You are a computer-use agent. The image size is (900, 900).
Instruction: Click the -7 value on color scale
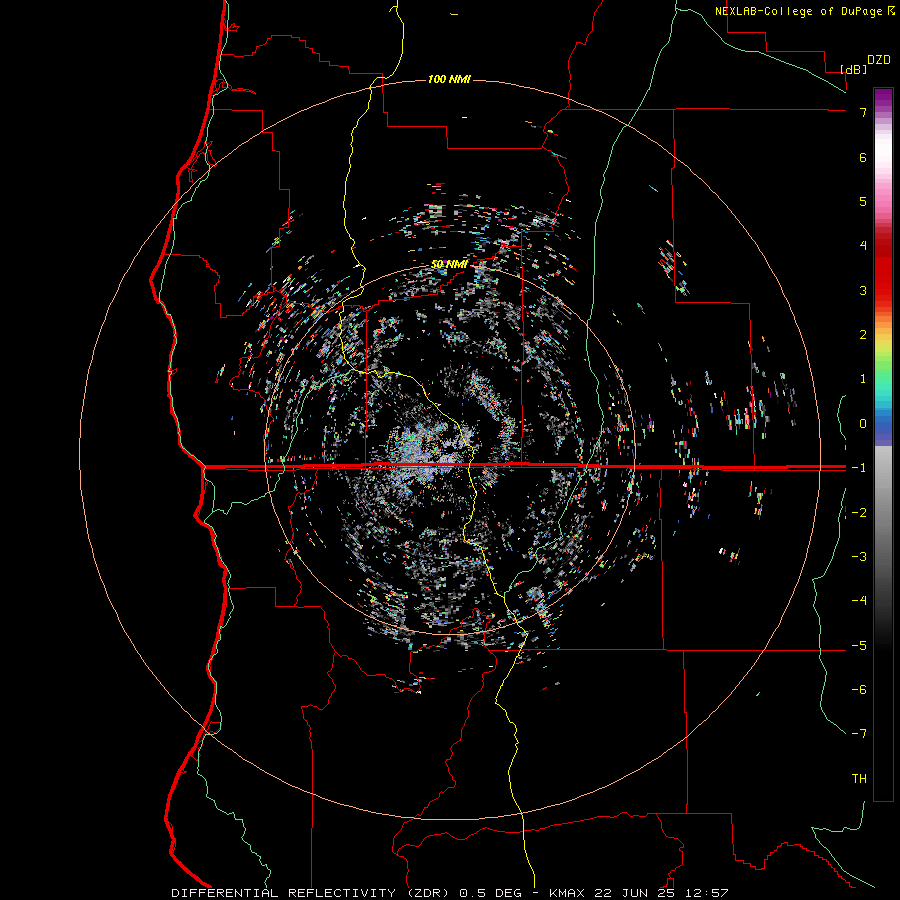[859, 734]
